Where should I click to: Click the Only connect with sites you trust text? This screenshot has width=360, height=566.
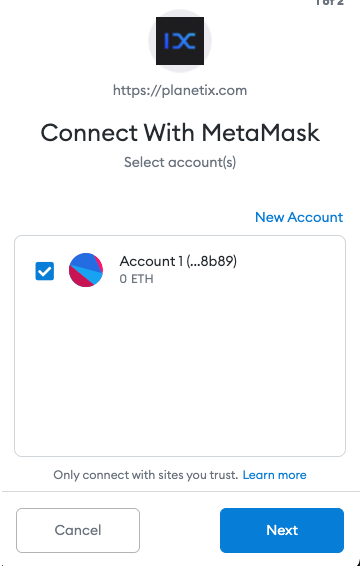point(146,475)
